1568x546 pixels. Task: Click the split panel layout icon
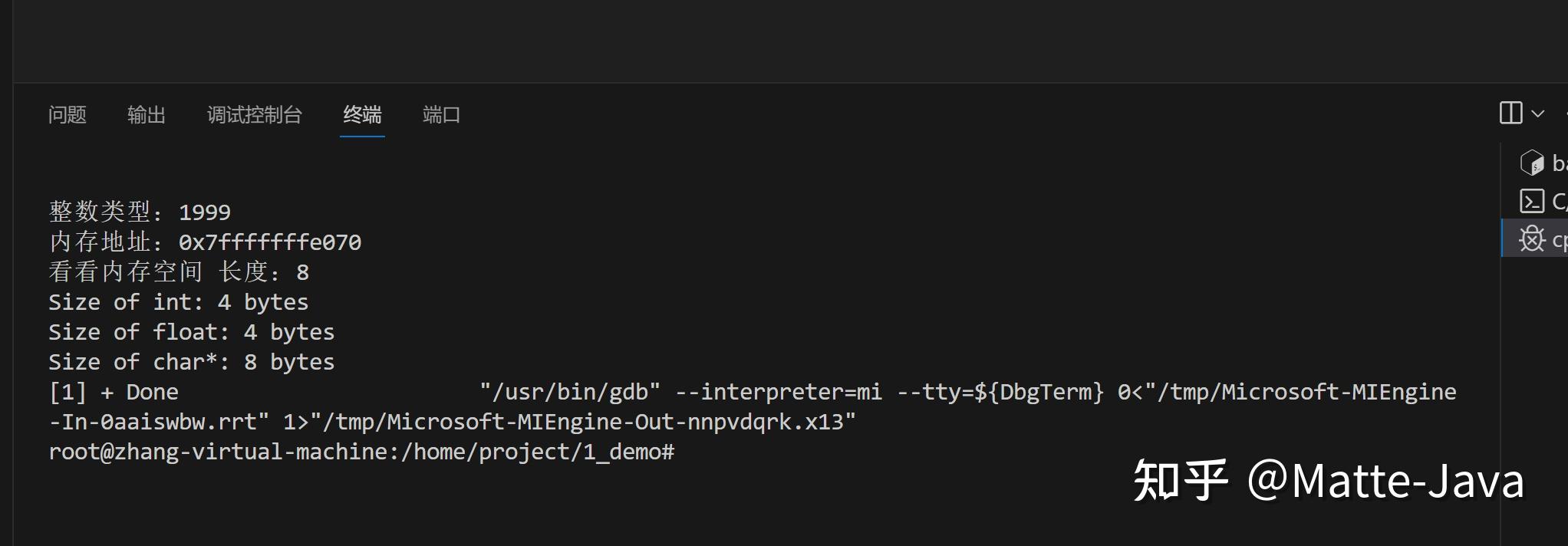click(x=1510, y=113)
